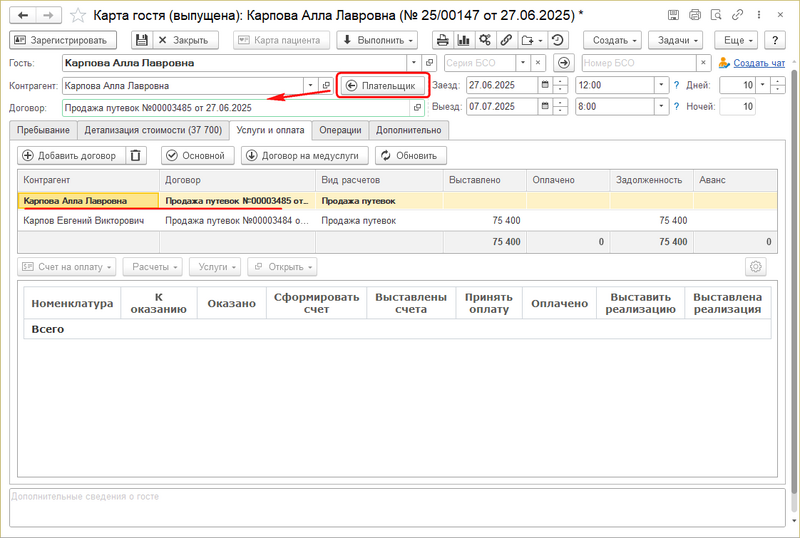Click the Зарегистрировать button
This screenshot has height=538, width=800.
click(63, 40)
